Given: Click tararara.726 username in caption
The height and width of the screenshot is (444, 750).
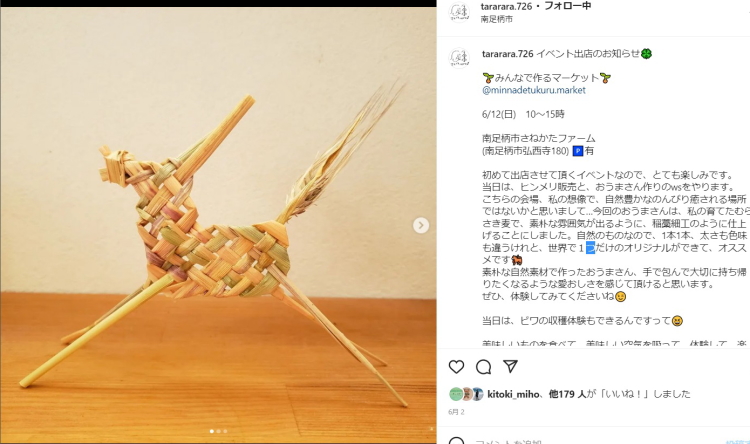Looking at the screenshot, I should click(507, 54).
